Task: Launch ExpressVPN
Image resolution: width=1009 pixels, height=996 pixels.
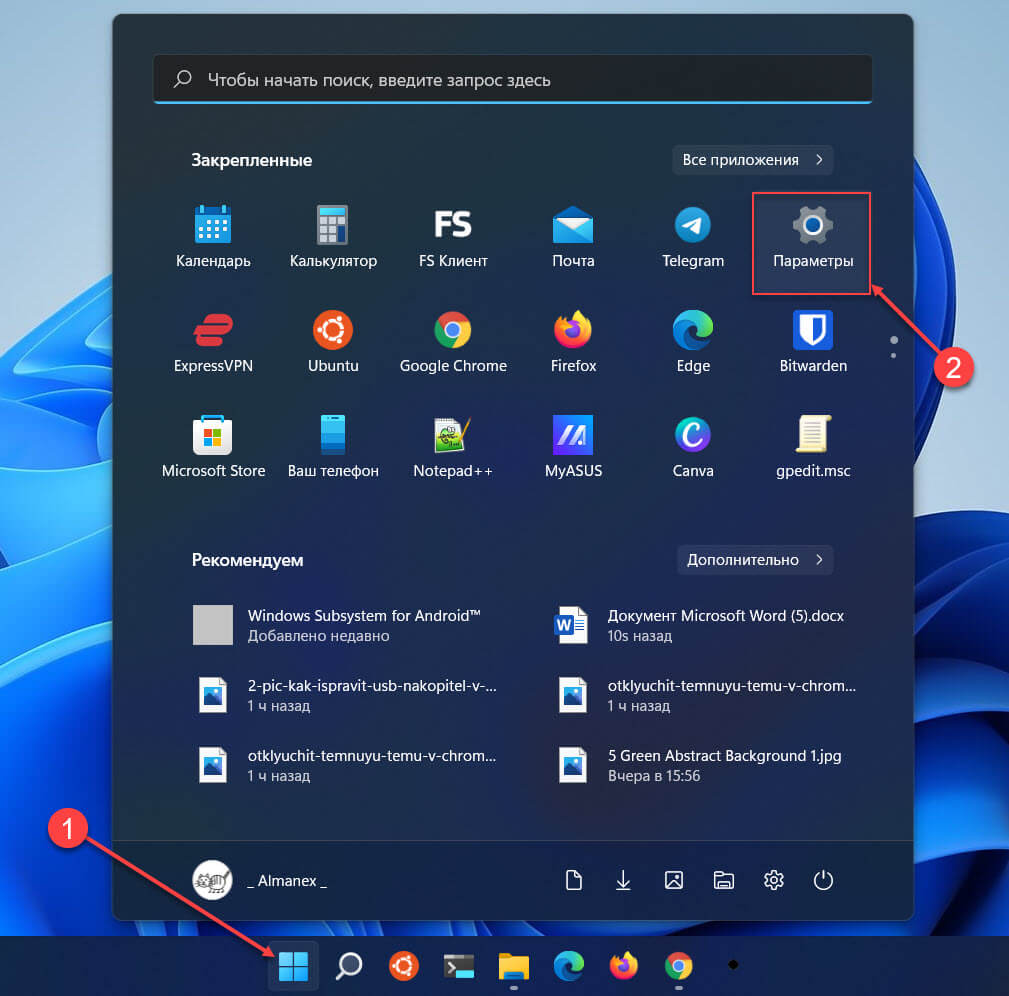Action: coord(213,342)
